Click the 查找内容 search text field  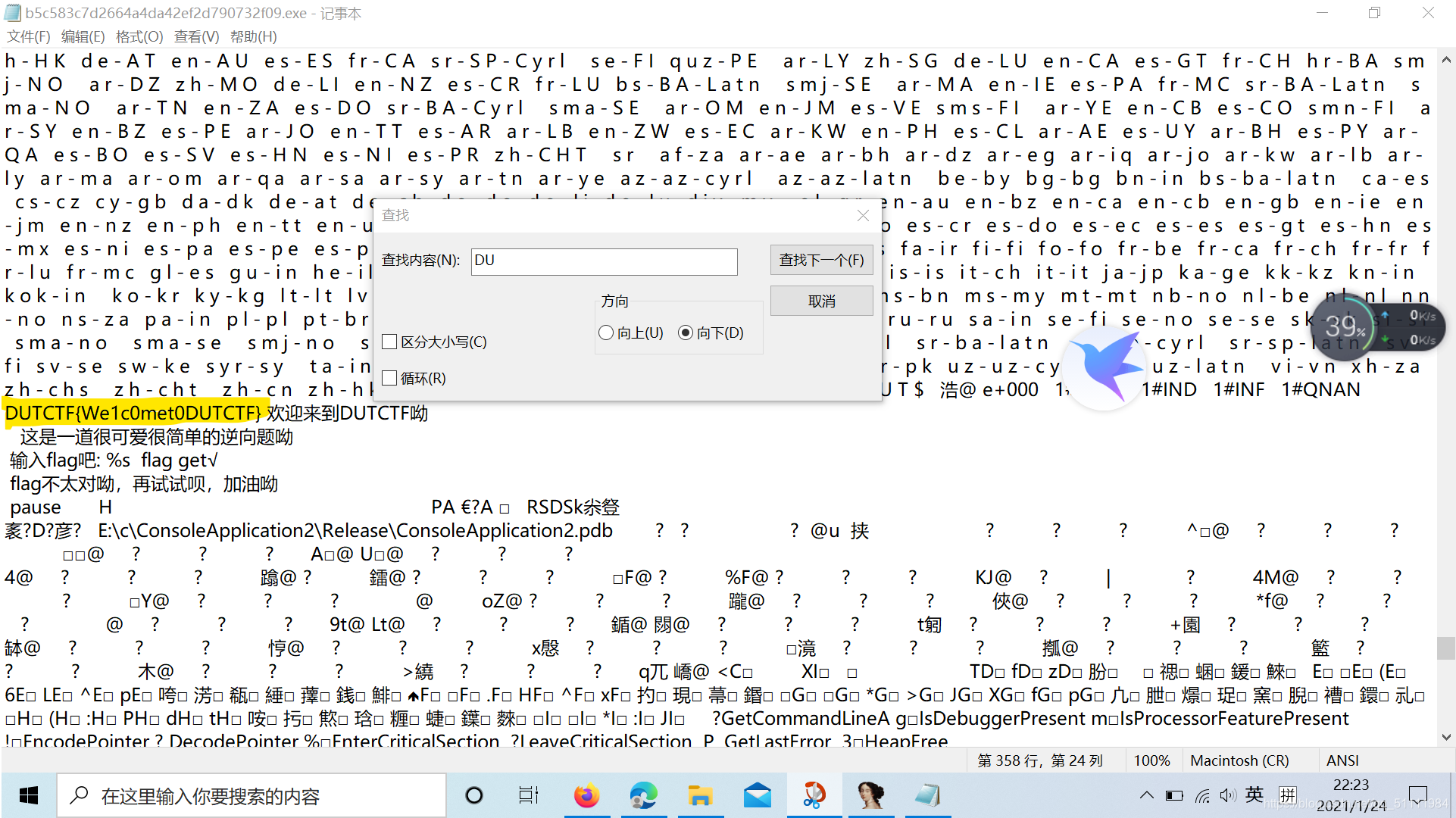[604, 261]
